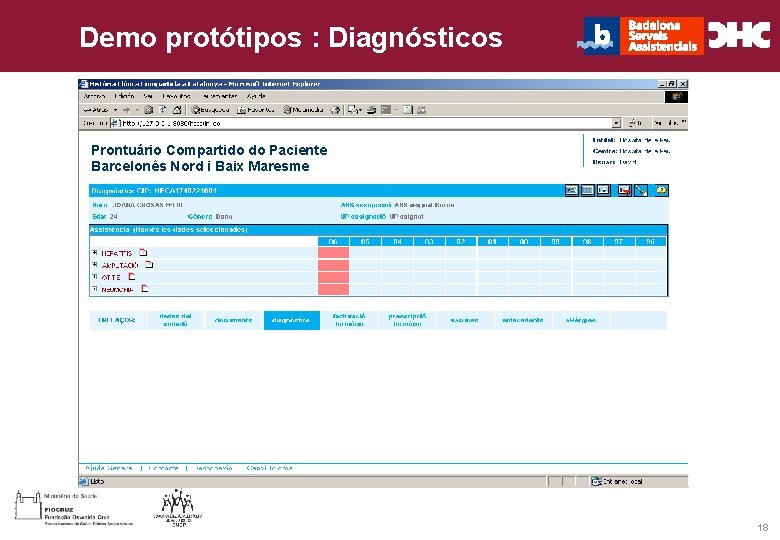Click the second gray table icon in Diagnòstics header

tap(587, 190)
